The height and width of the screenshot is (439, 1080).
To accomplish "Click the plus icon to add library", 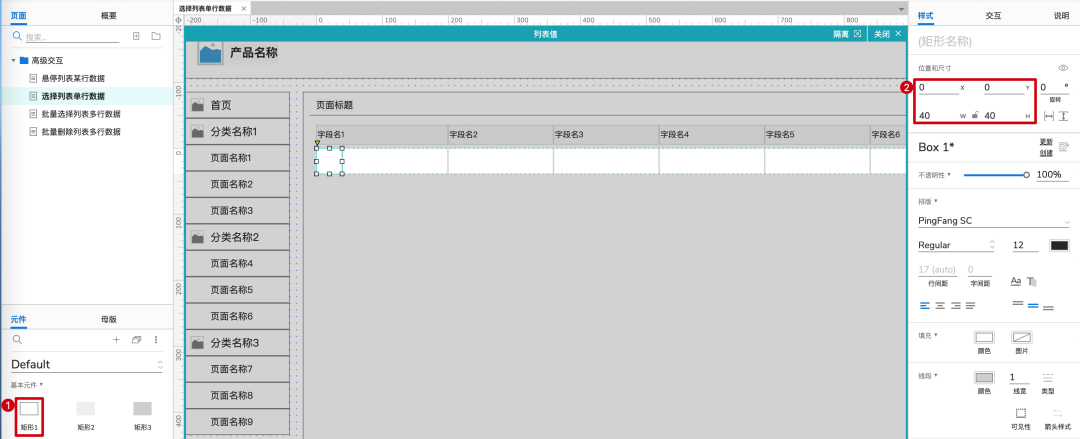I will pyautogui.click(x=116, y=340).
